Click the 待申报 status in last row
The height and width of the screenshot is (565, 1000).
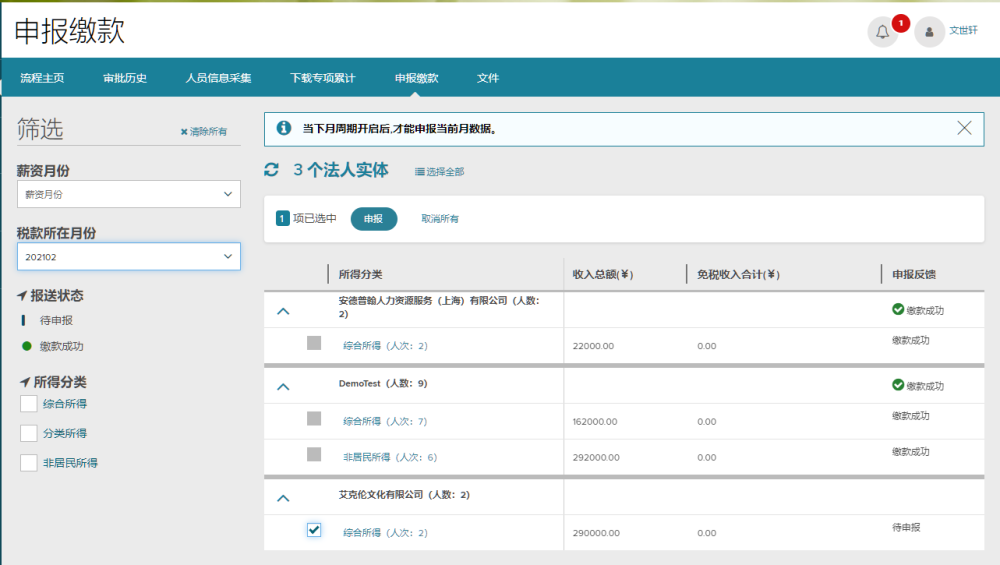click(906, 527)
